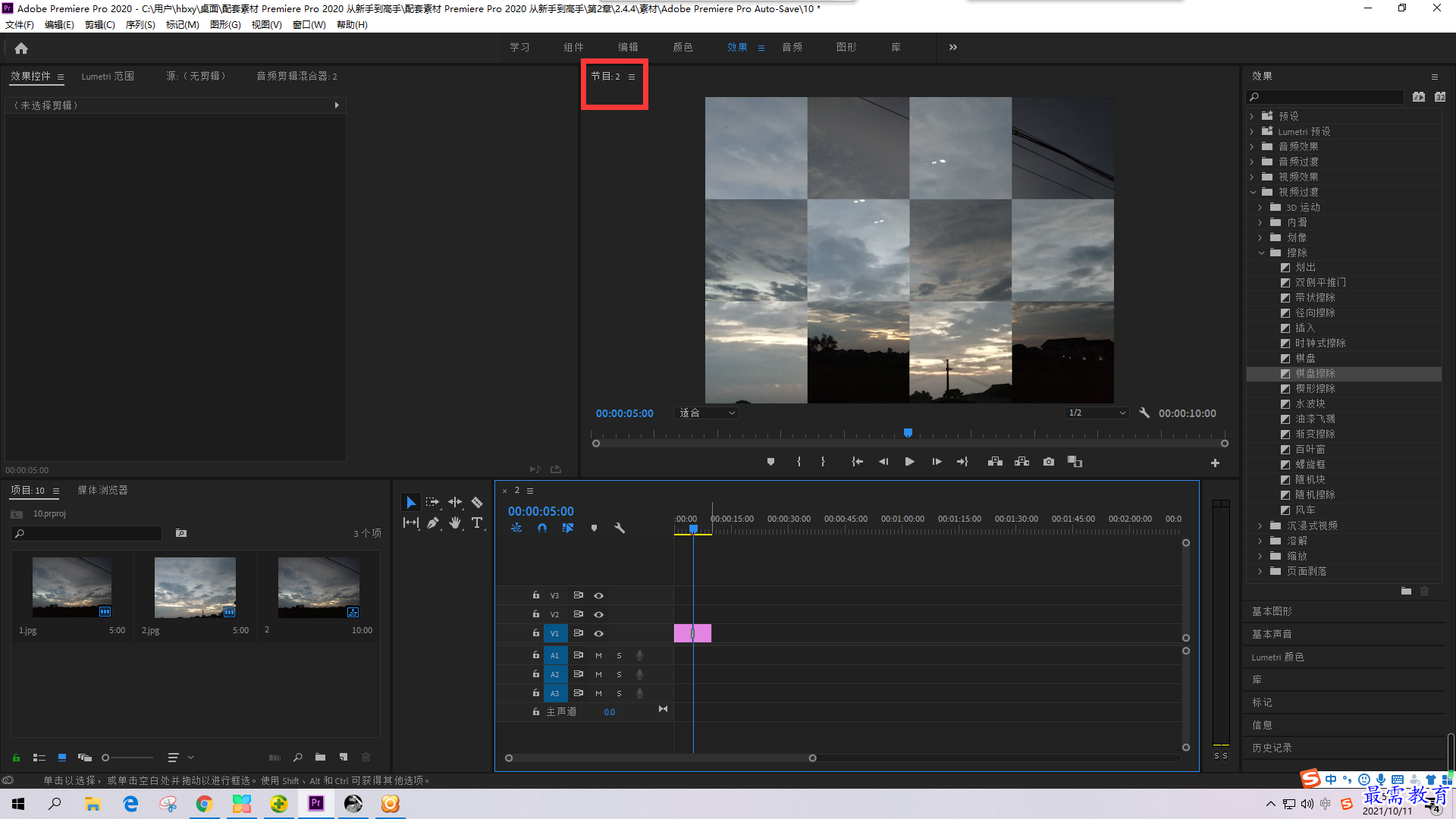
Task: Click the Export Frame camera icon
Action: coord(1049,462)
